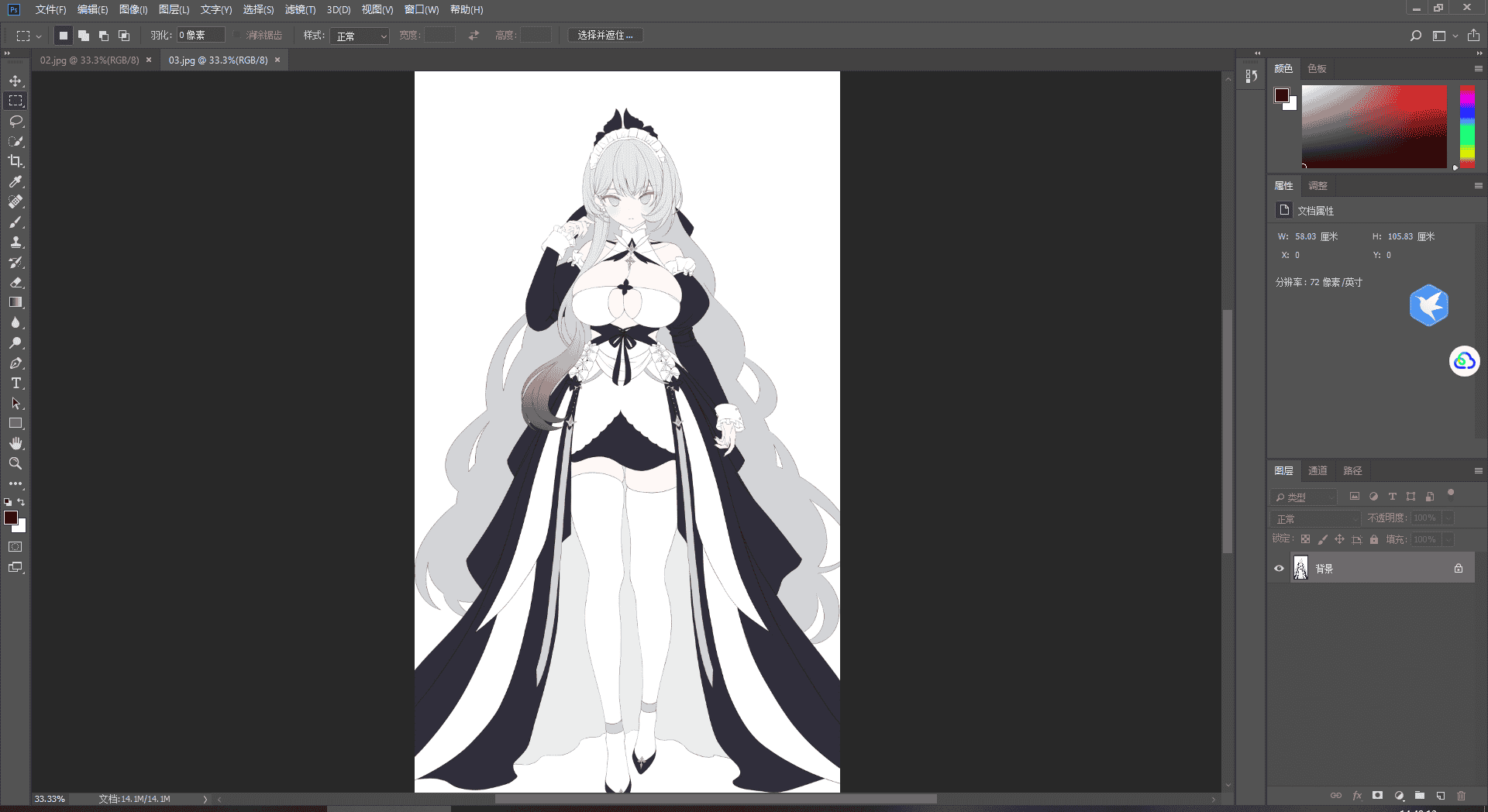Click the foreground color swatch in toolbar

[11, 518]
